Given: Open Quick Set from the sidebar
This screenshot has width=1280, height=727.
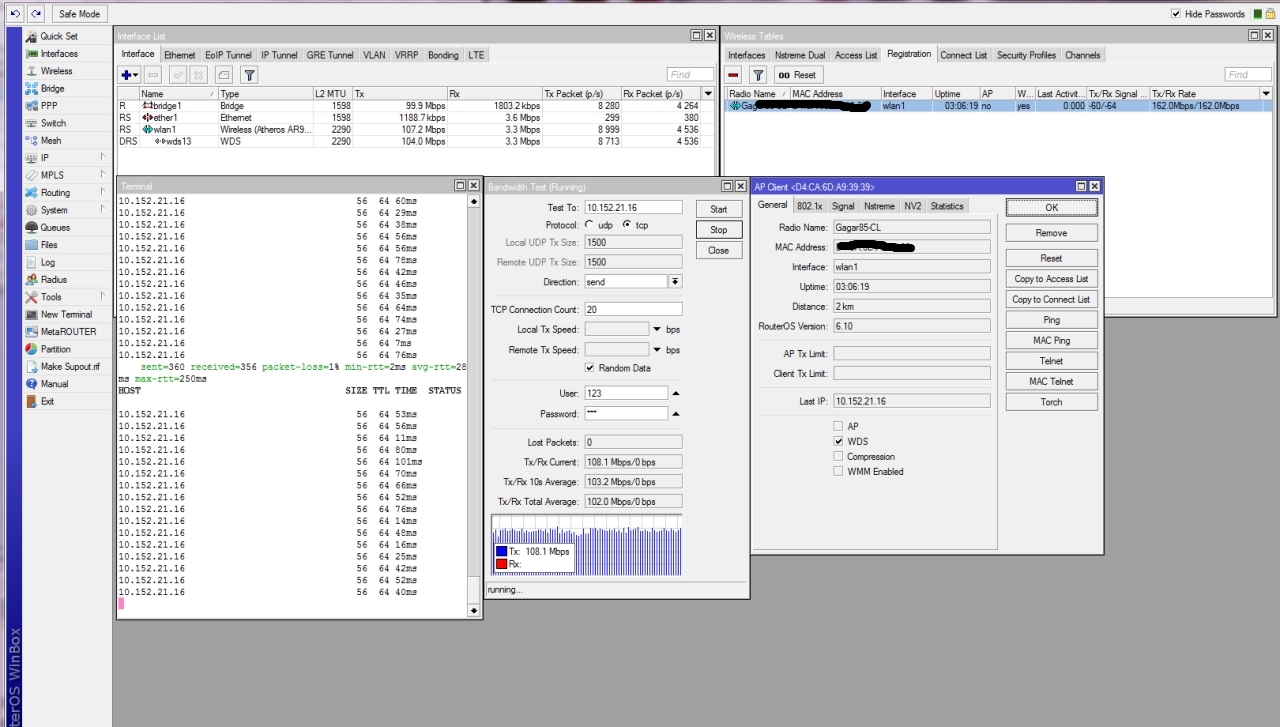Looking at the screenshot, I should (58, 36).
